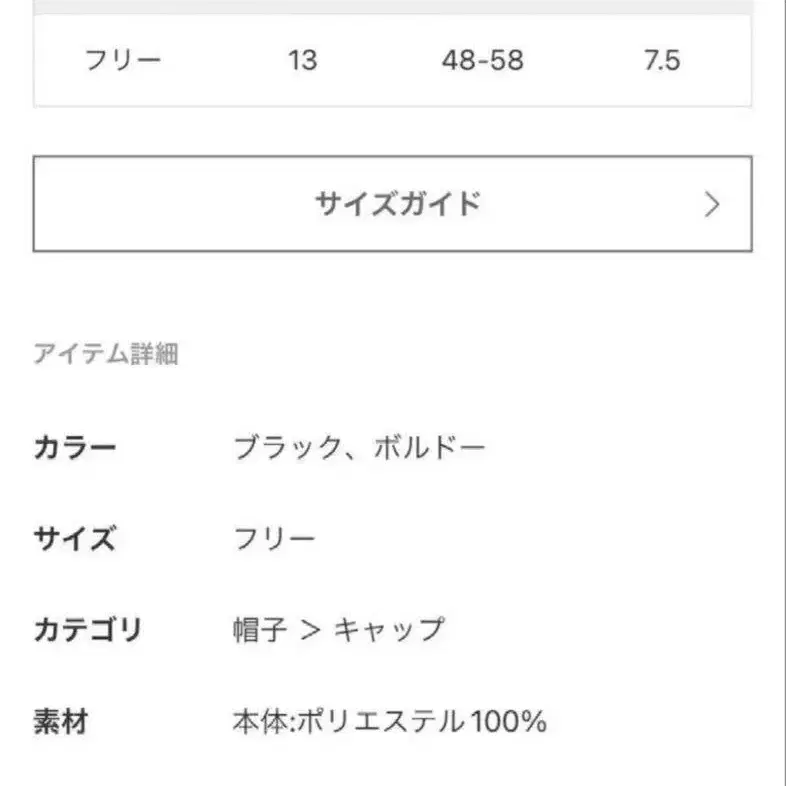Screen dimensions: 786x786
Task: Click the フリー value beside サイズ label
Action: 274,539
